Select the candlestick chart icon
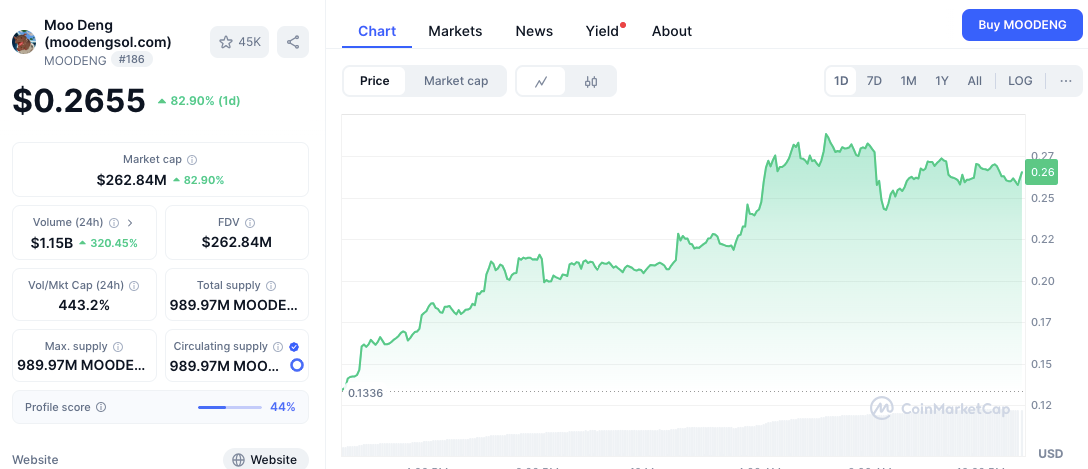The image size is (1088, 469). pyautogui.click(x=591, y=81)
